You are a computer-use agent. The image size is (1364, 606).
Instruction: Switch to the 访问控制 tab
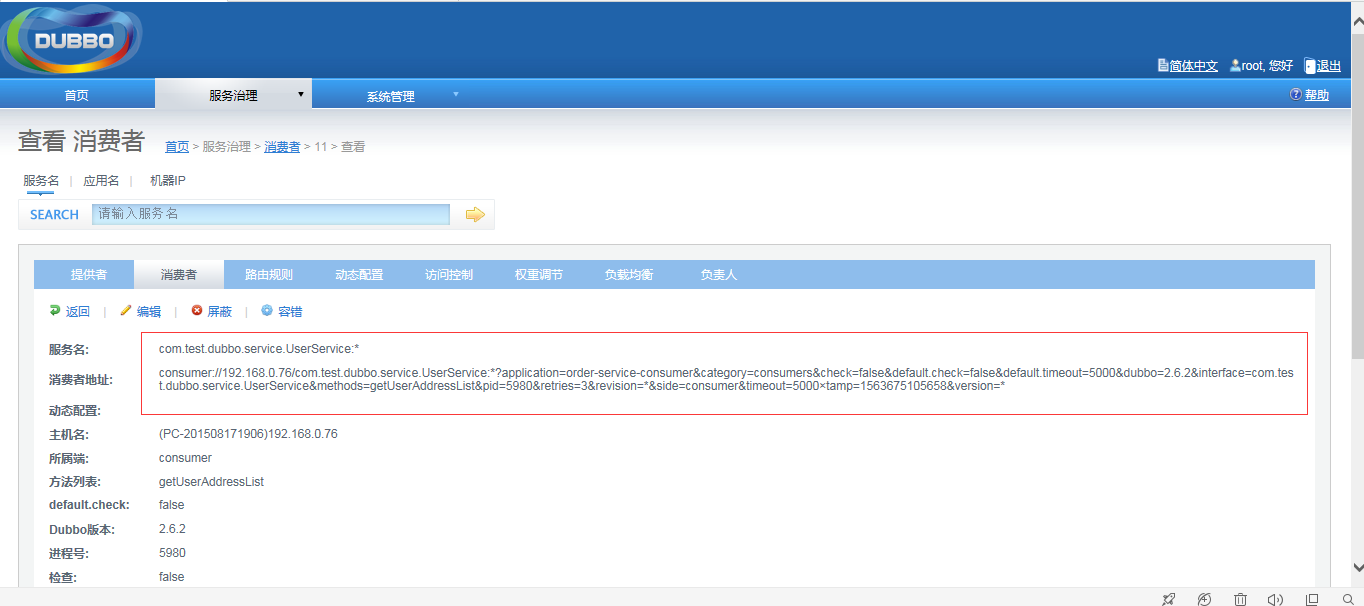point(449,274)
